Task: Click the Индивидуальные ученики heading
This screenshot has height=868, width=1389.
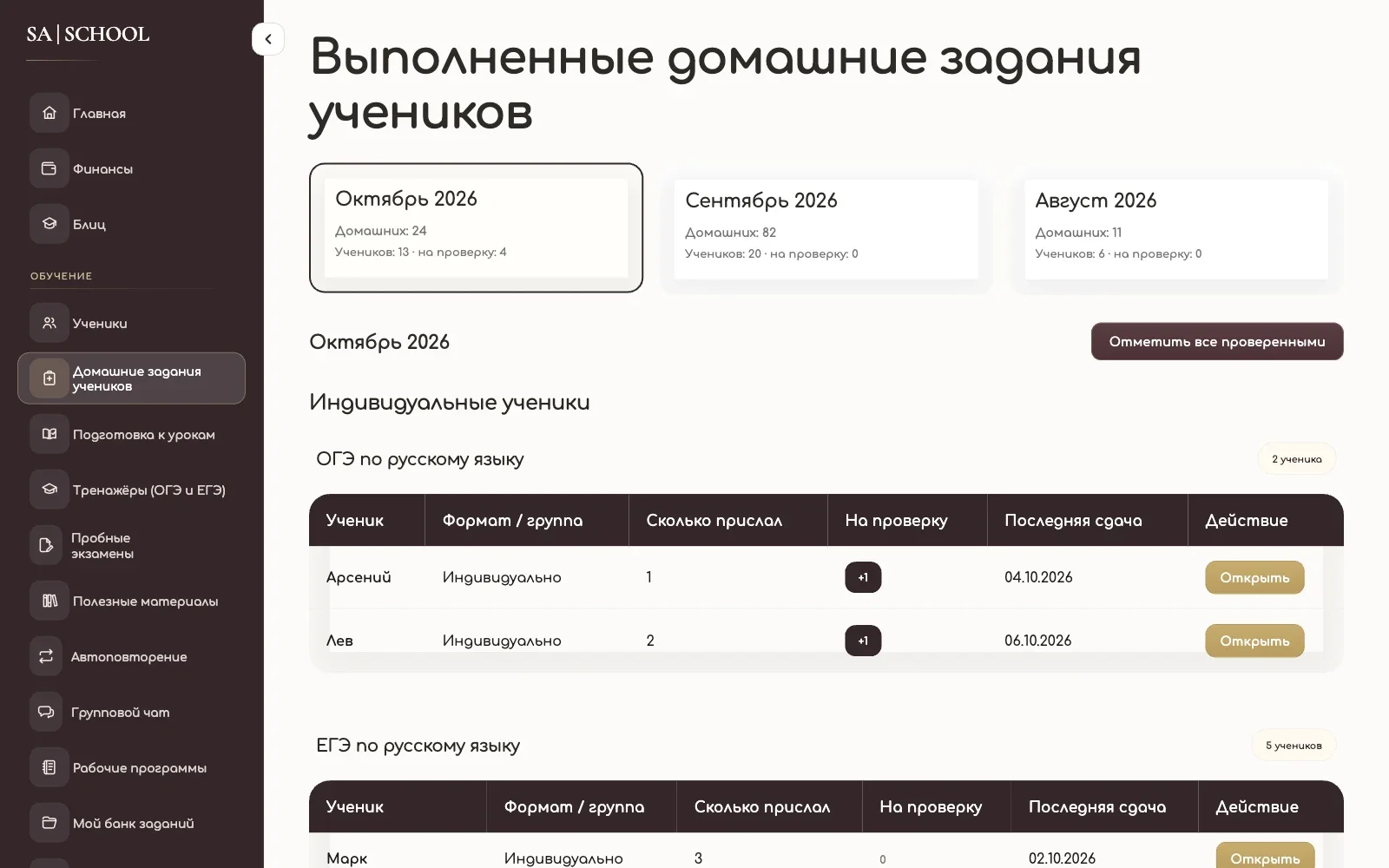Action: (x=450, y=403)
